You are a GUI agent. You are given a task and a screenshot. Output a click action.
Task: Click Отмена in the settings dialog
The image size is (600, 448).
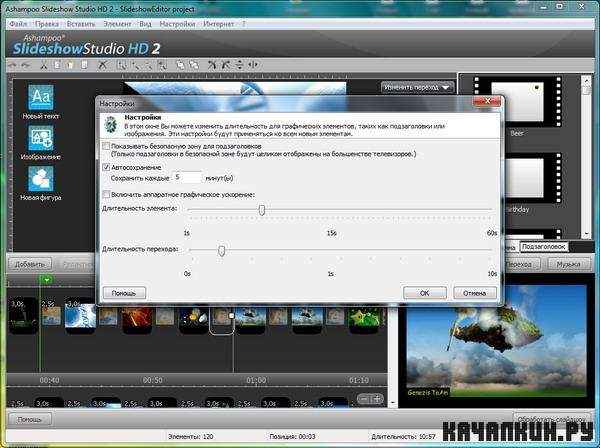point(474,293)
